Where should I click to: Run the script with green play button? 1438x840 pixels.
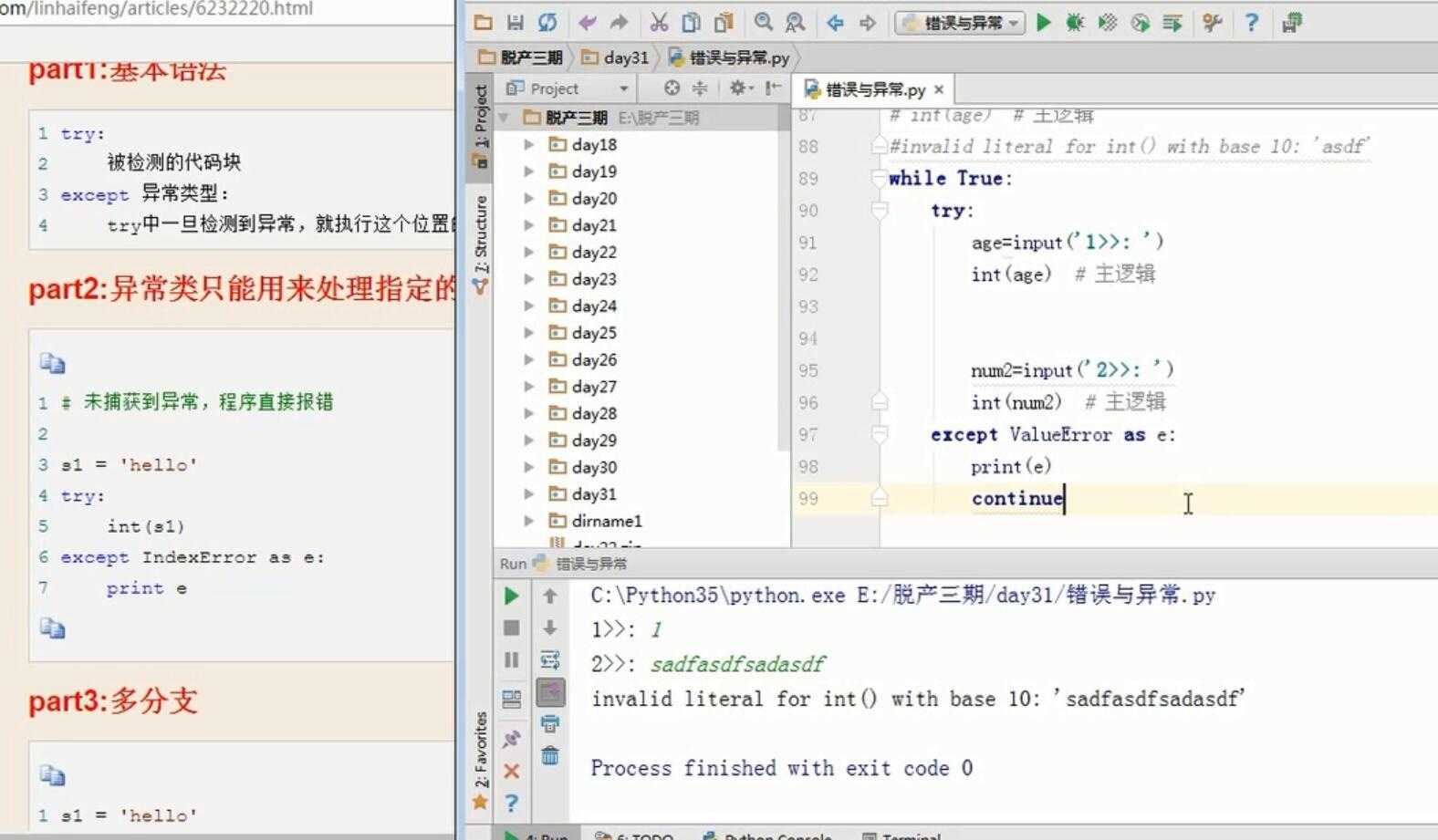[1044, 23]
